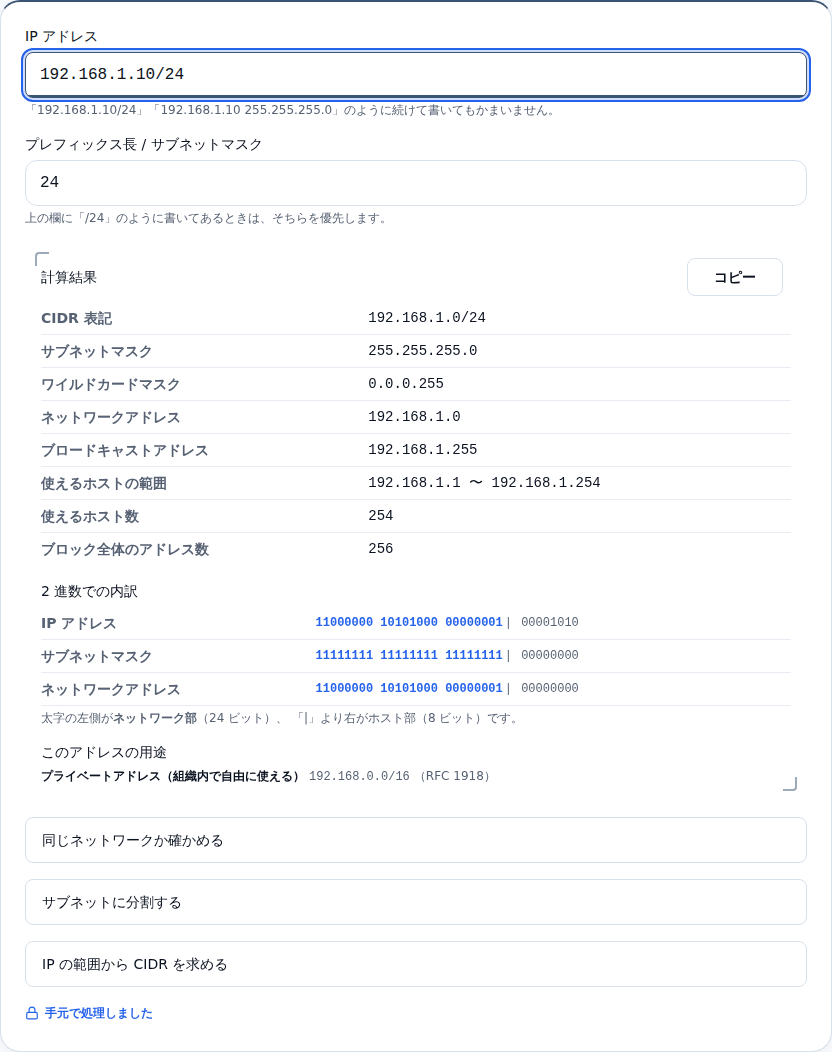Select 192.168.0.0/16 (RFC 1918) text
The image size is (832, 1052).
pos(399,776)
